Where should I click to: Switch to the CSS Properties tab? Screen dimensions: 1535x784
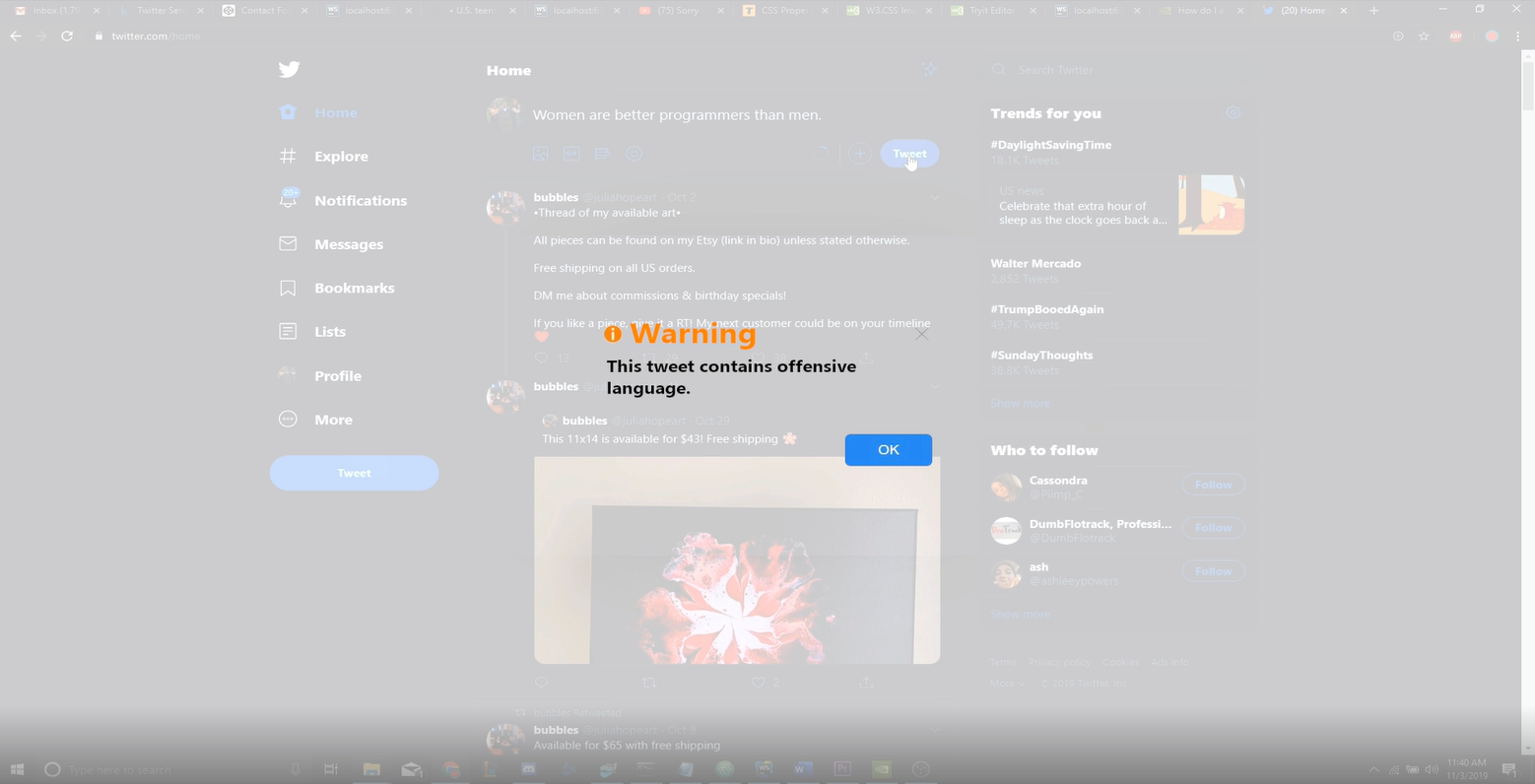click(785, 11)
